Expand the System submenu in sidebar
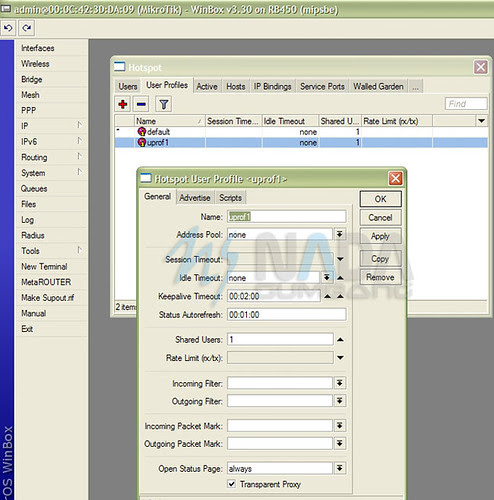494x500 pixels. click(x=79, y=172)
